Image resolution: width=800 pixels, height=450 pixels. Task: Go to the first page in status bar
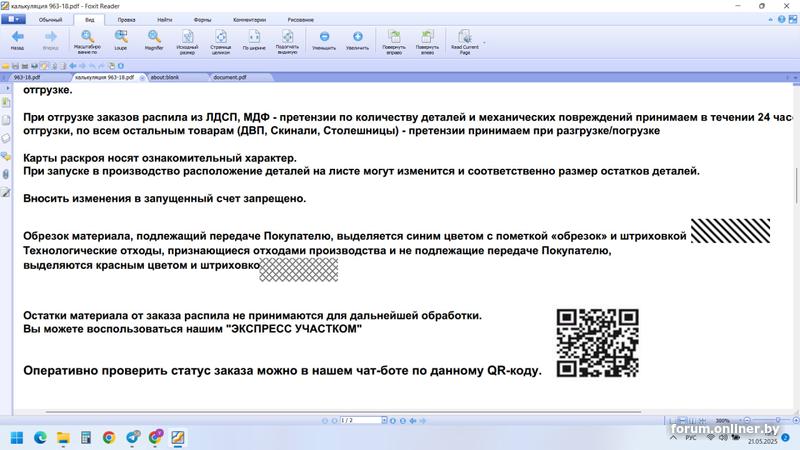click(324, 421)
